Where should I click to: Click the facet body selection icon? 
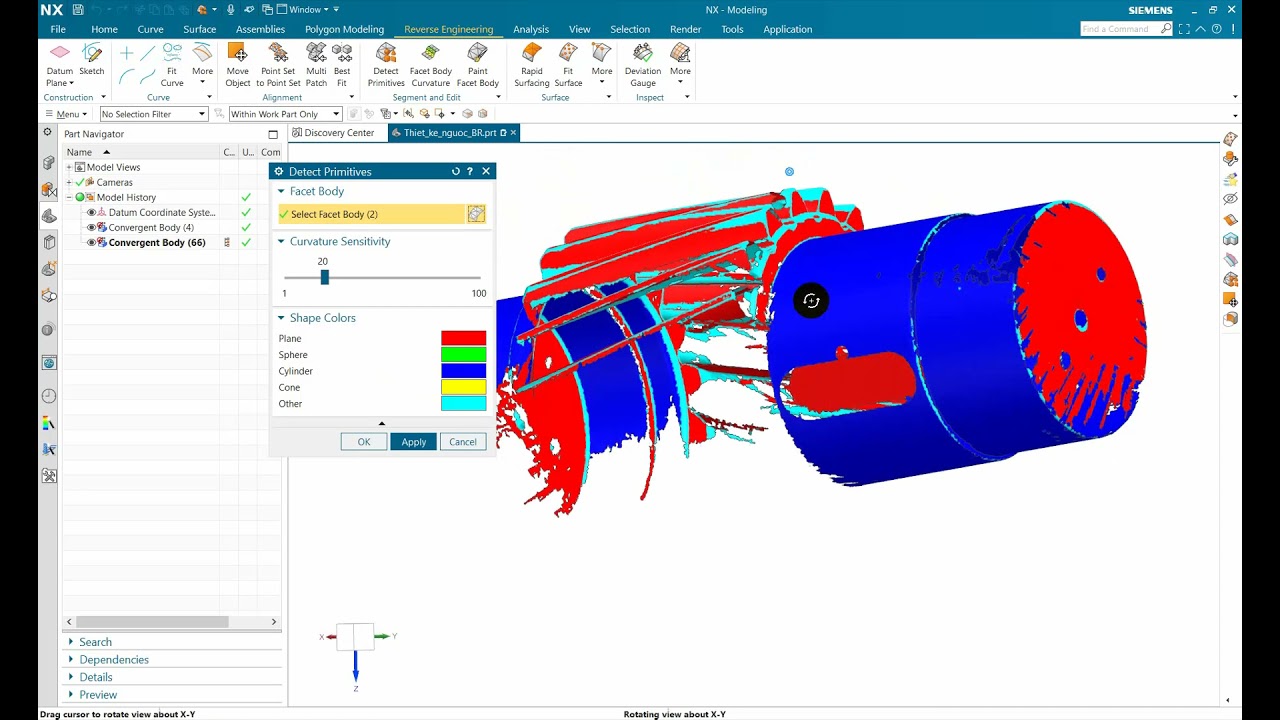tap(476, 214)
